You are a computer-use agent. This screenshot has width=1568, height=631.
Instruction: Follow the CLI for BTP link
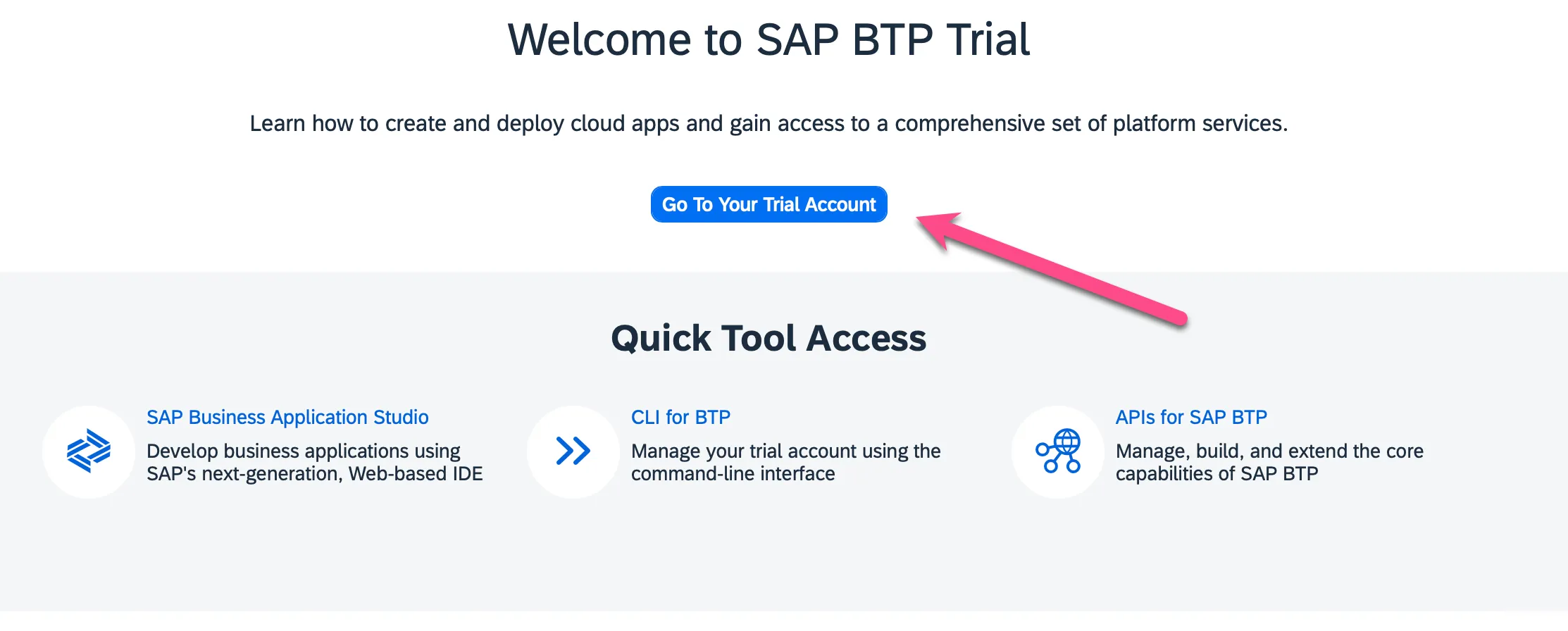(680, 417)
